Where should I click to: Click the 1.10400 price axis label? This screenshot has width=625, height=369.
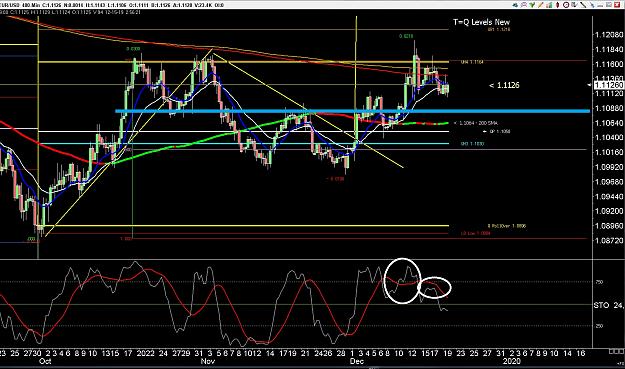coord(609,137)
